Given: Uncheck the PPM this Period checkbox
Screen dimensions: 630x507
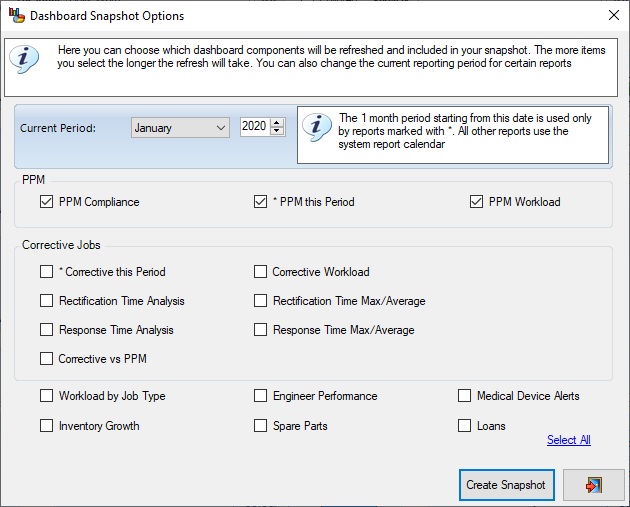Looking at the screenshot, I should click(x=260, y=201).
